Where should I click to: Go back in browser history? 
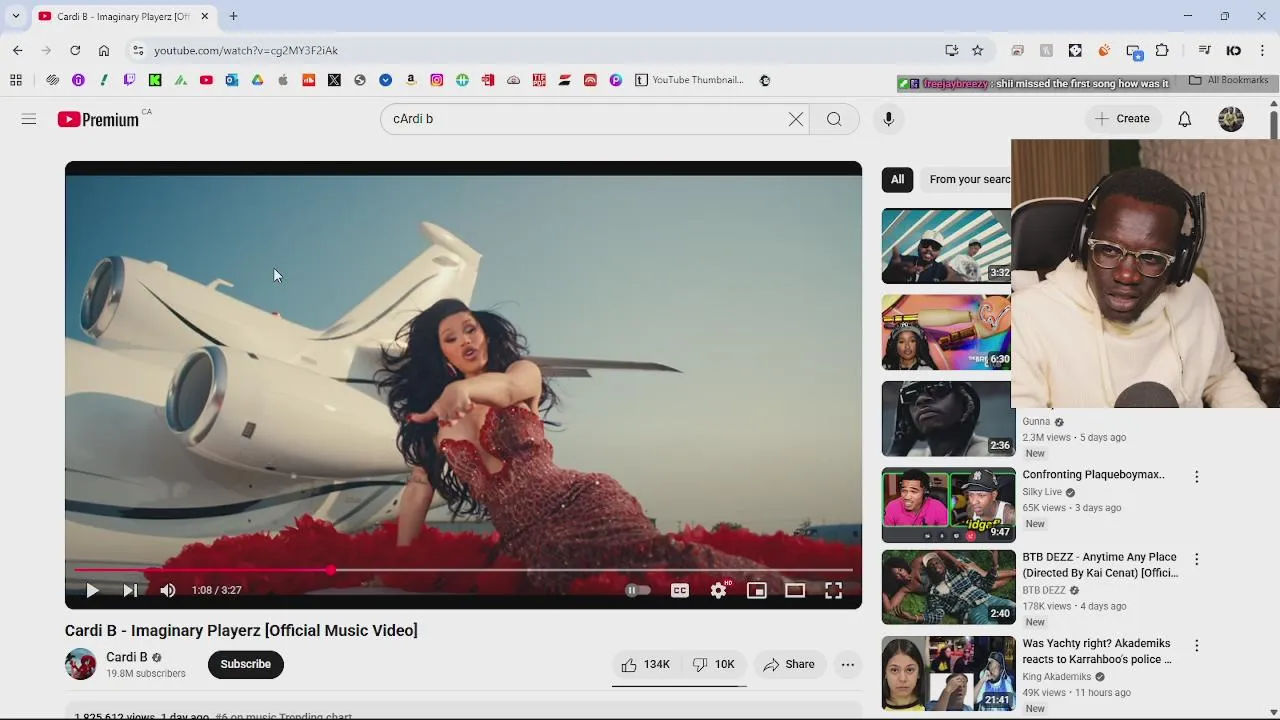point(17,50)
